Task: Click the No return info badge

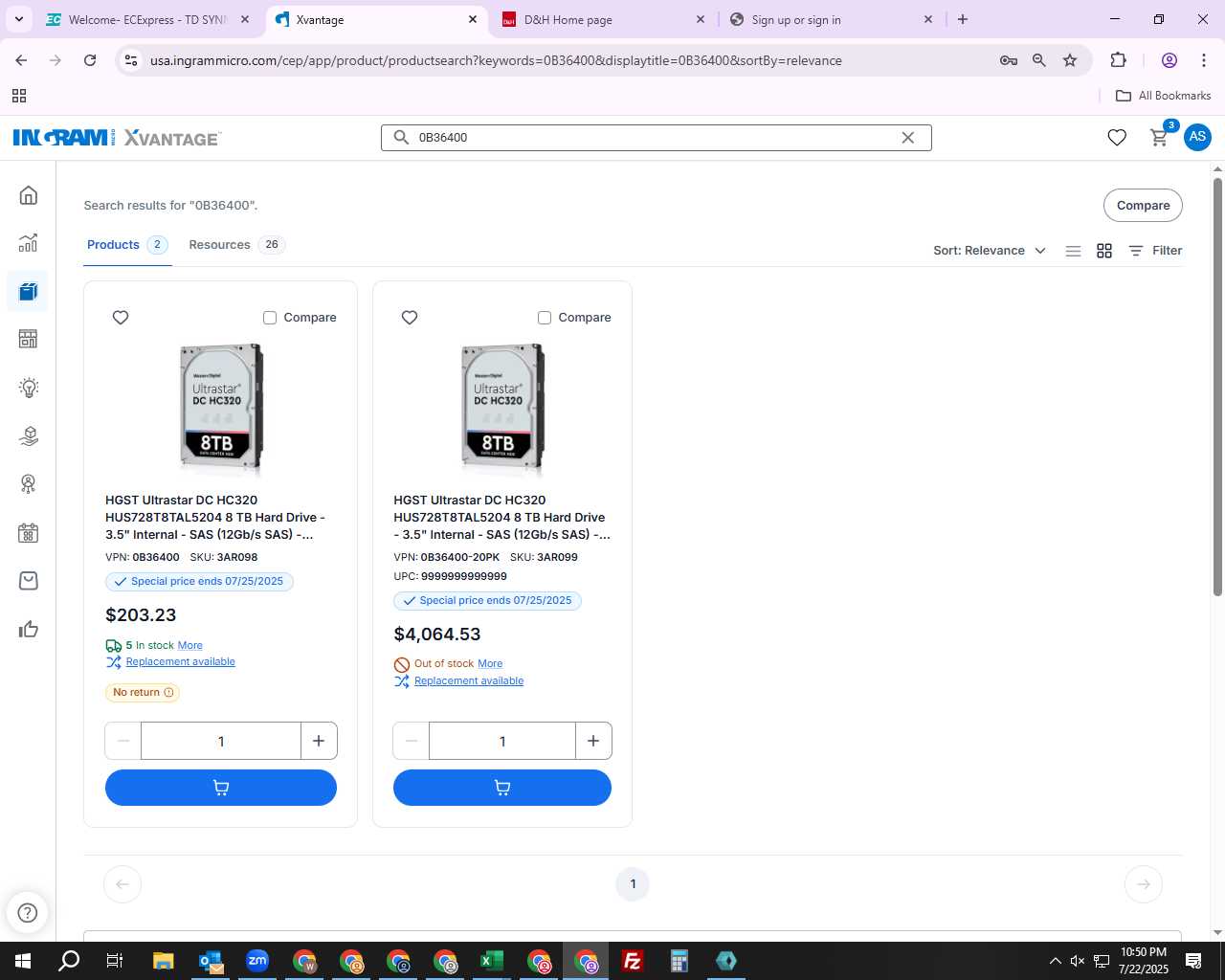Action: pos(143,693)
